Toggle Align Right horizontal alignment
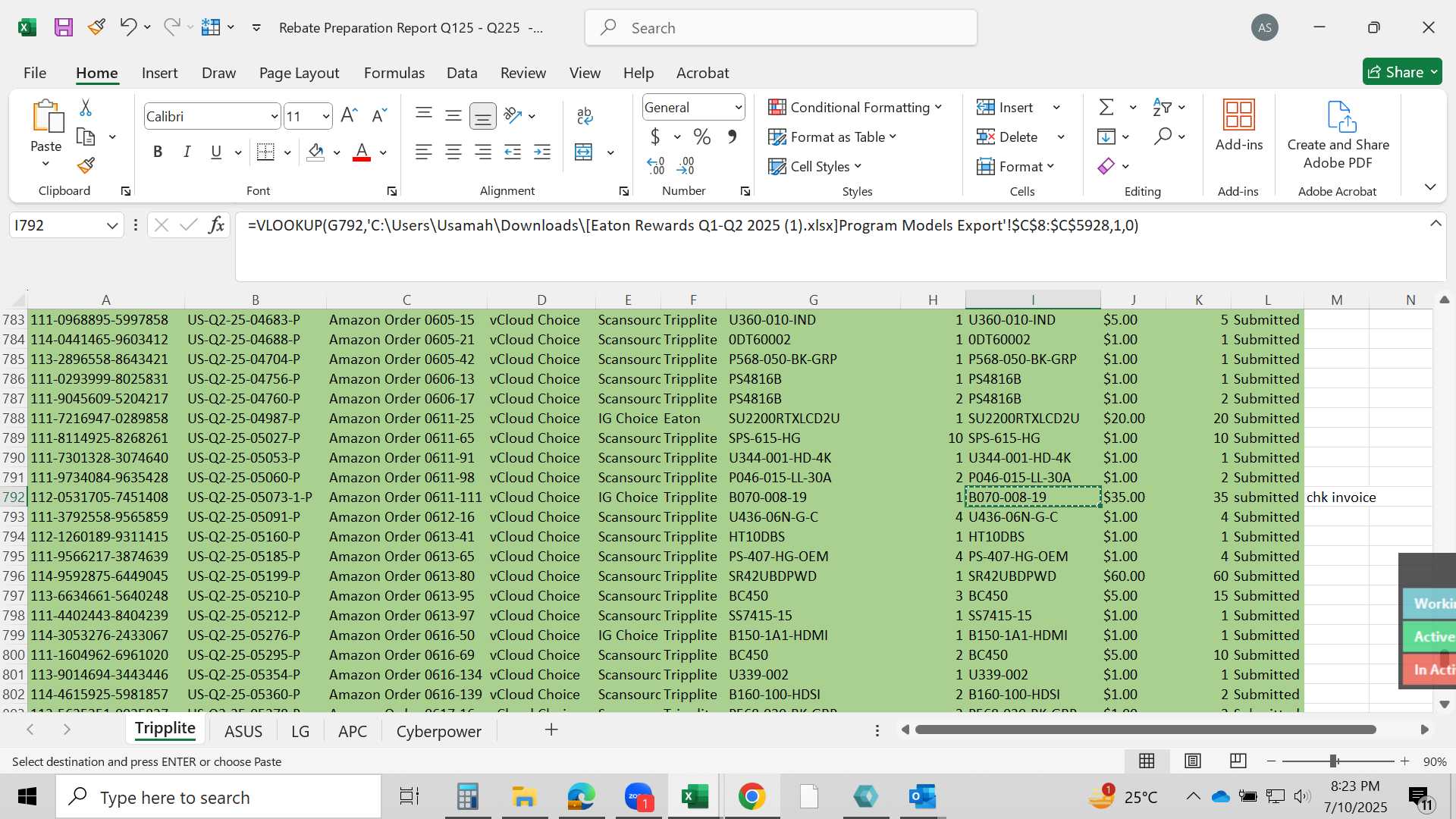This screenshot has height=819, width=1456. [483, 152]
